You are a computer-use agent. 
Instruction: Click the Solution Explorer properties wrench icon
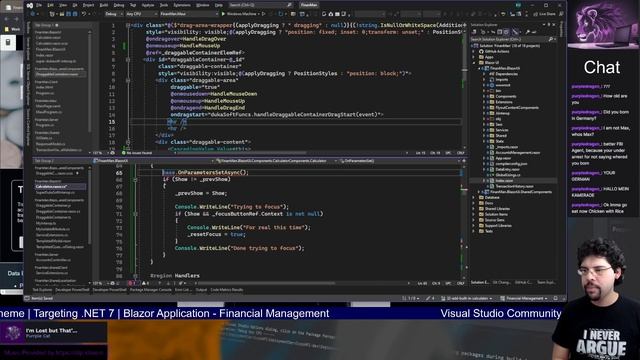pyautogui.click(x=527, y=32)
